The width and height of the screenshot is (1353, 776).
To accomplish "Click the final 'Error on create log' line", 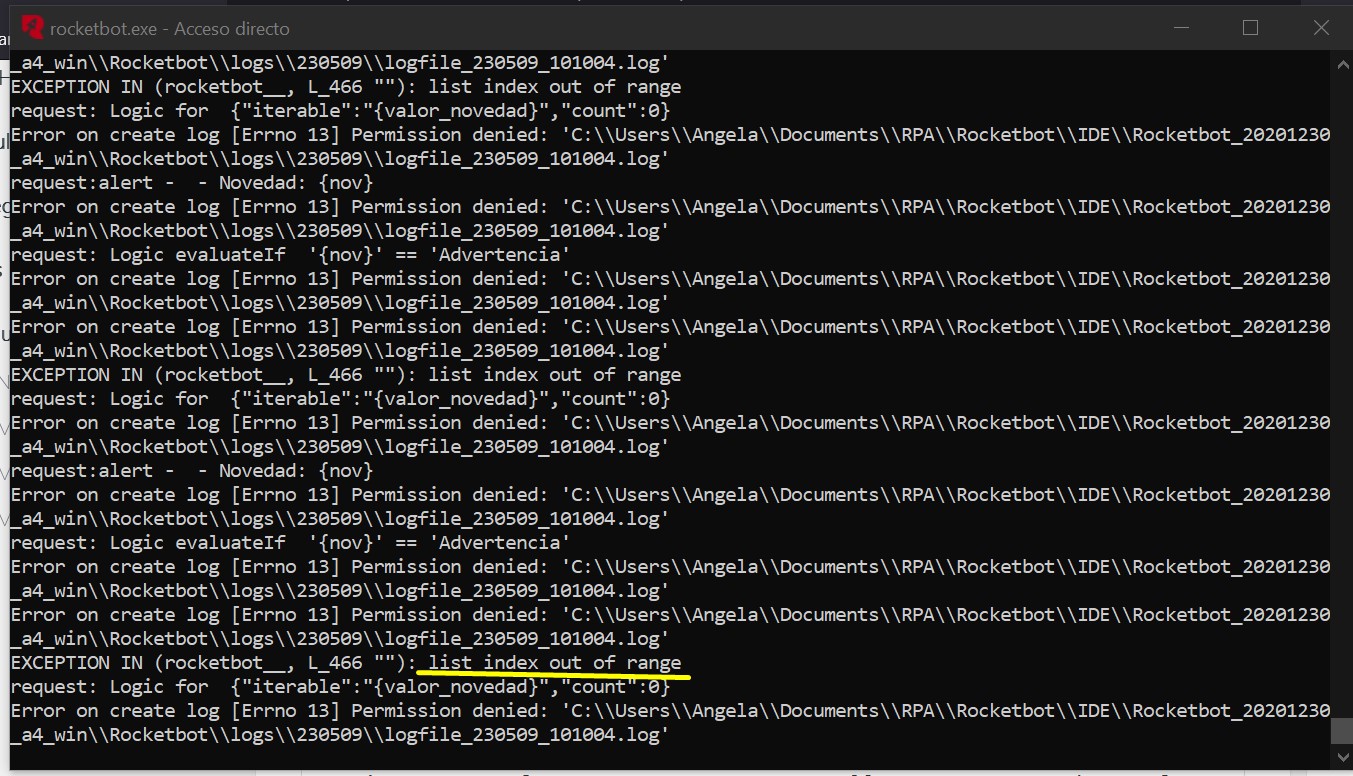I will [x=670, y=711].
